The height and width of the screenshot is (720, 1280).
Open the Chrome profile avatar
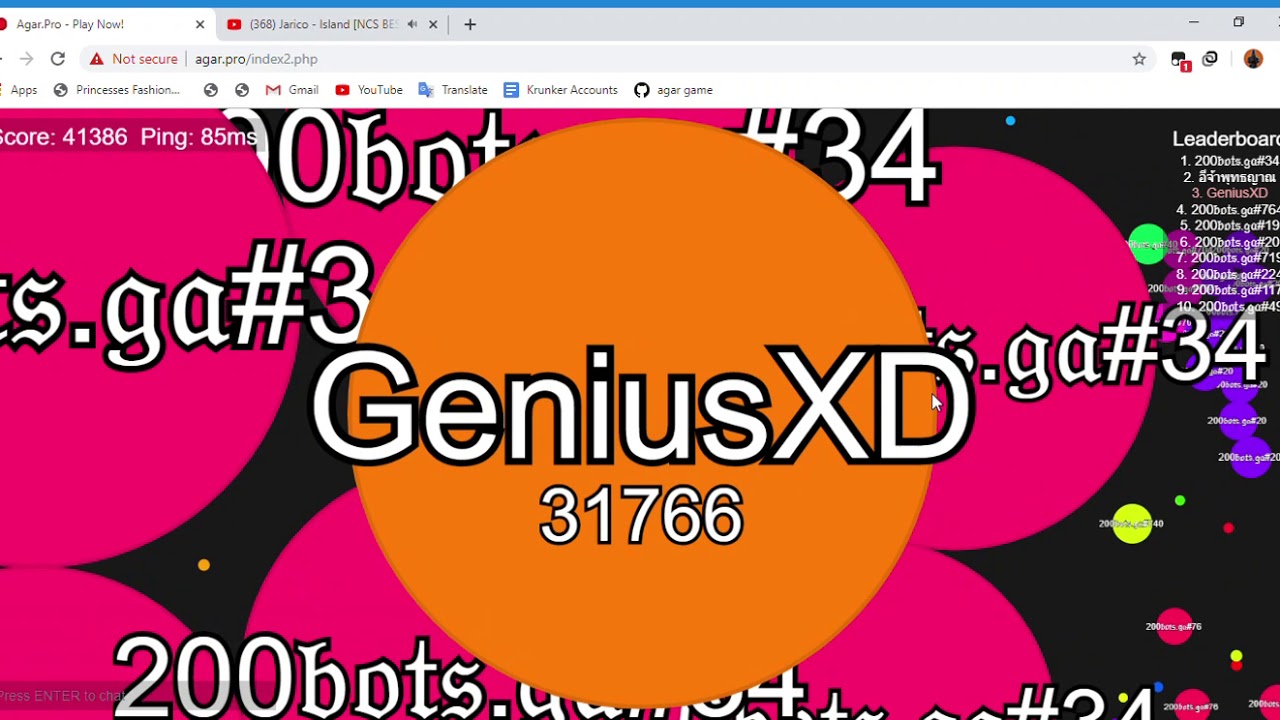(x=1253, y=59)
